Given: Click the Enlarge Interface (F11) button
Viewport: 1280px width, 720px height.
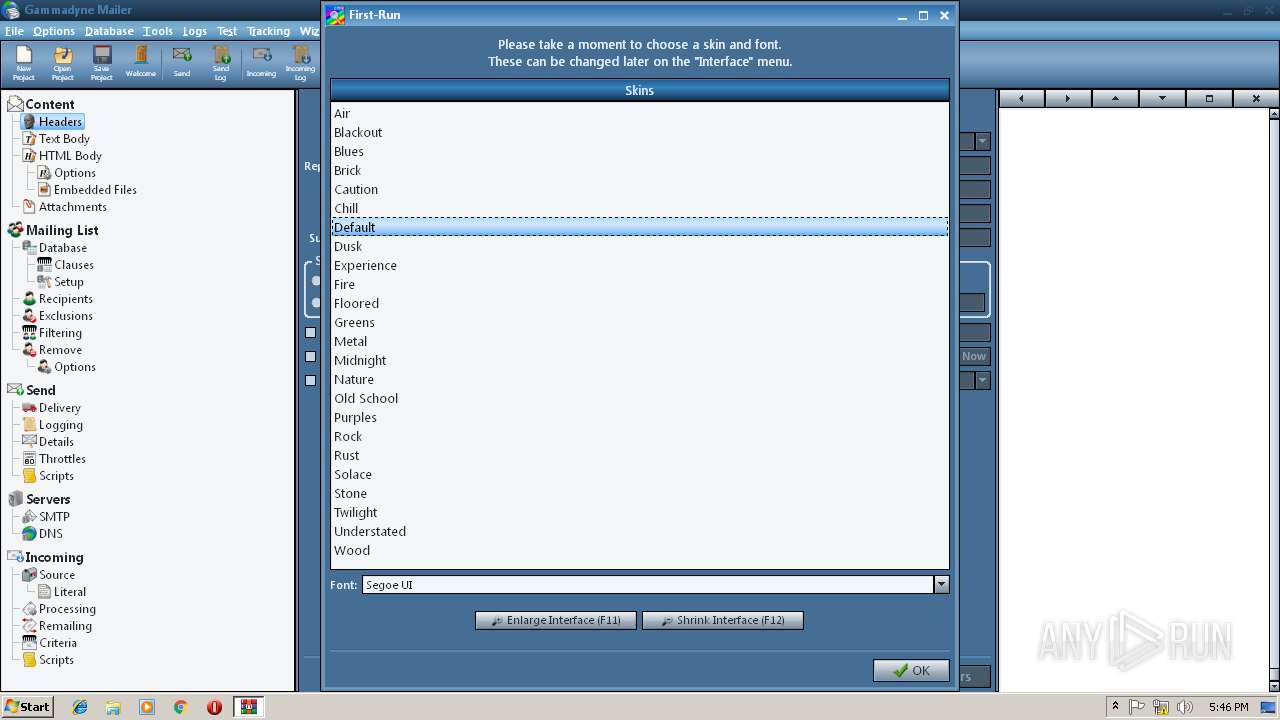Looking at the screenshot, I should coord(555,620).
